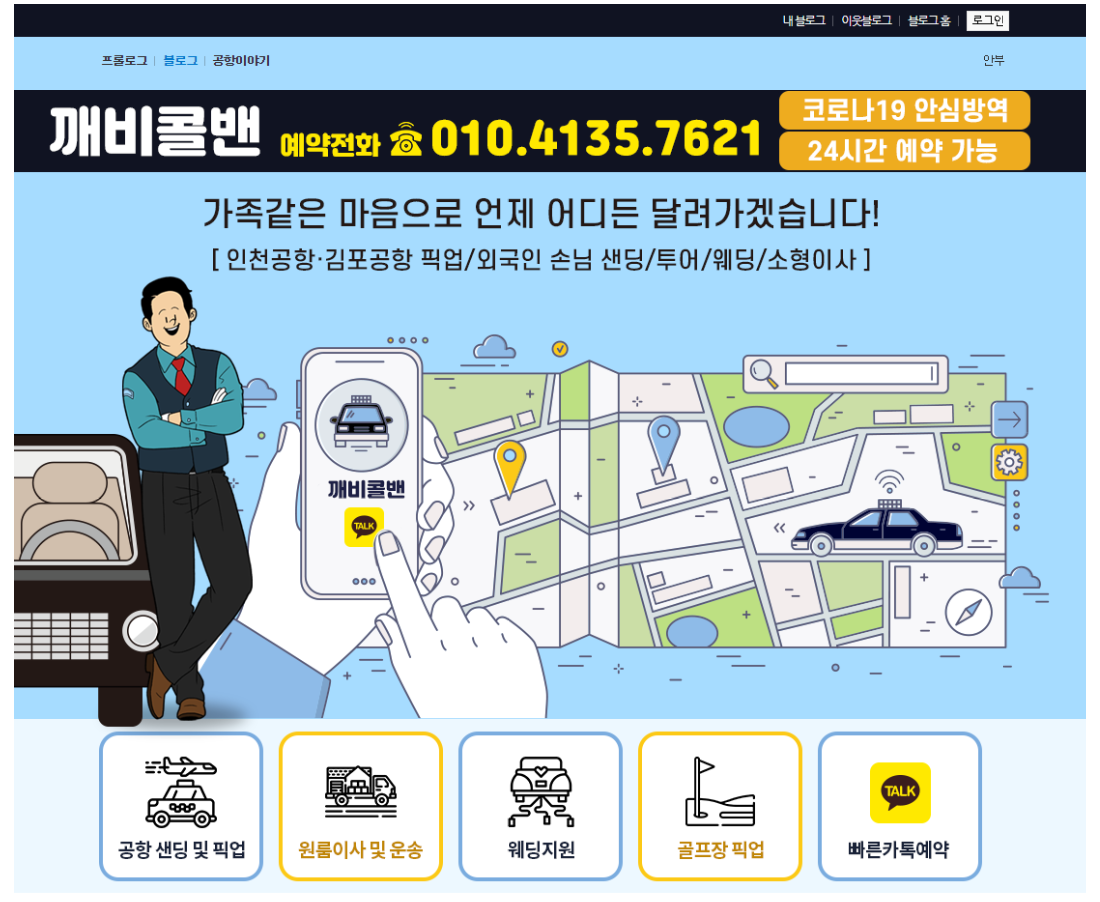Open 원룸이사 및 운송 card

click(x=361, y=806)
